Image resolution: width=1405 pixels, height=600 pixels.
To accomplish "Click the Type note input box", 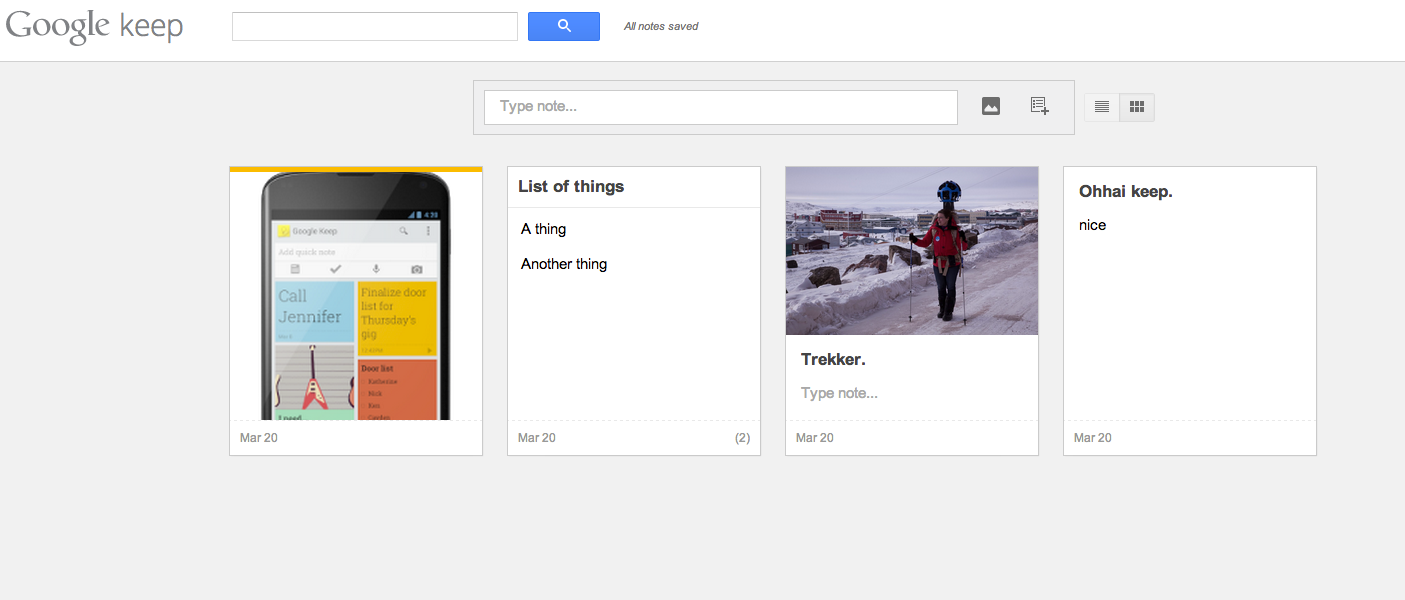I will 720,107.
